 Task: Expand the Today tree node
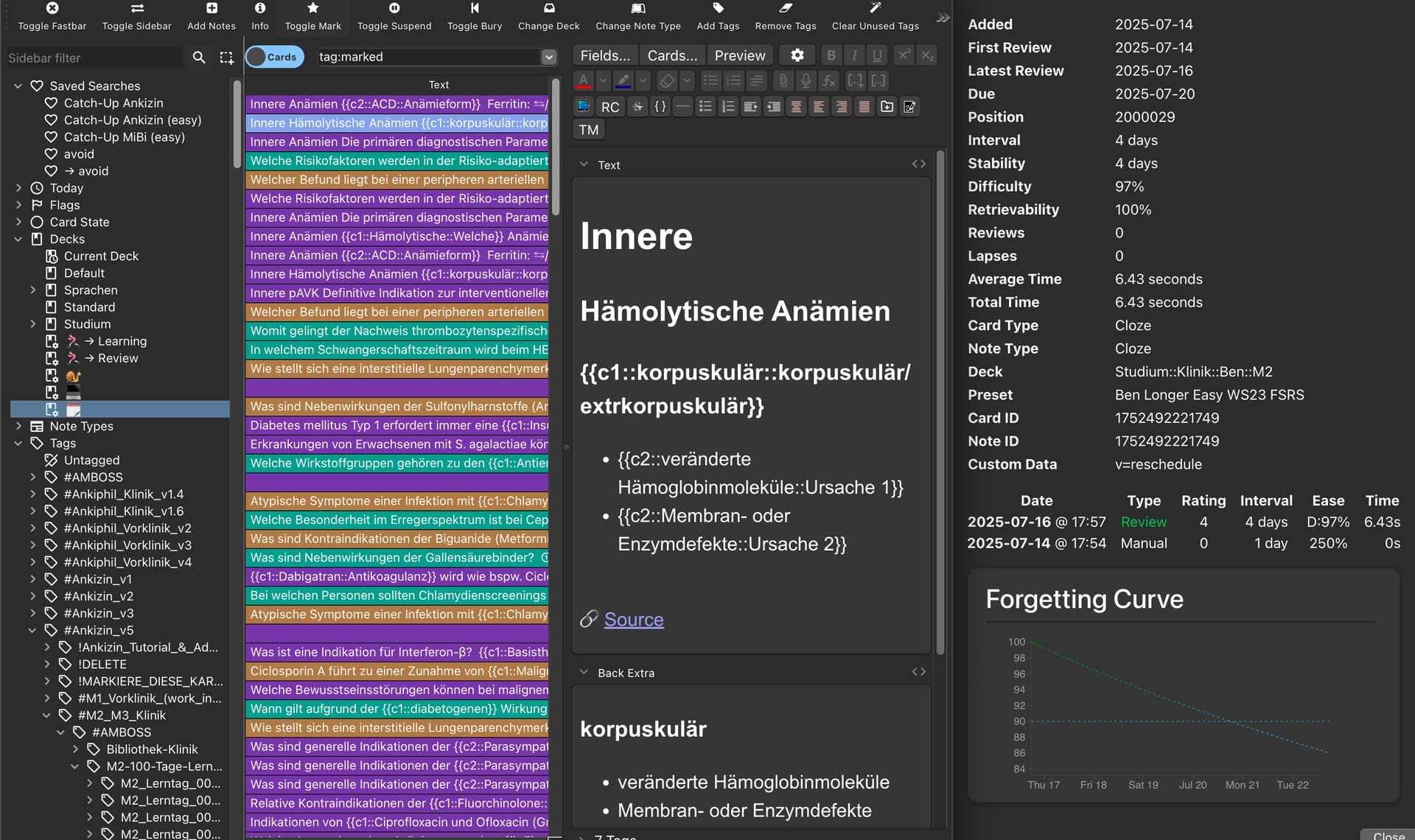click(x=18, y=188)
